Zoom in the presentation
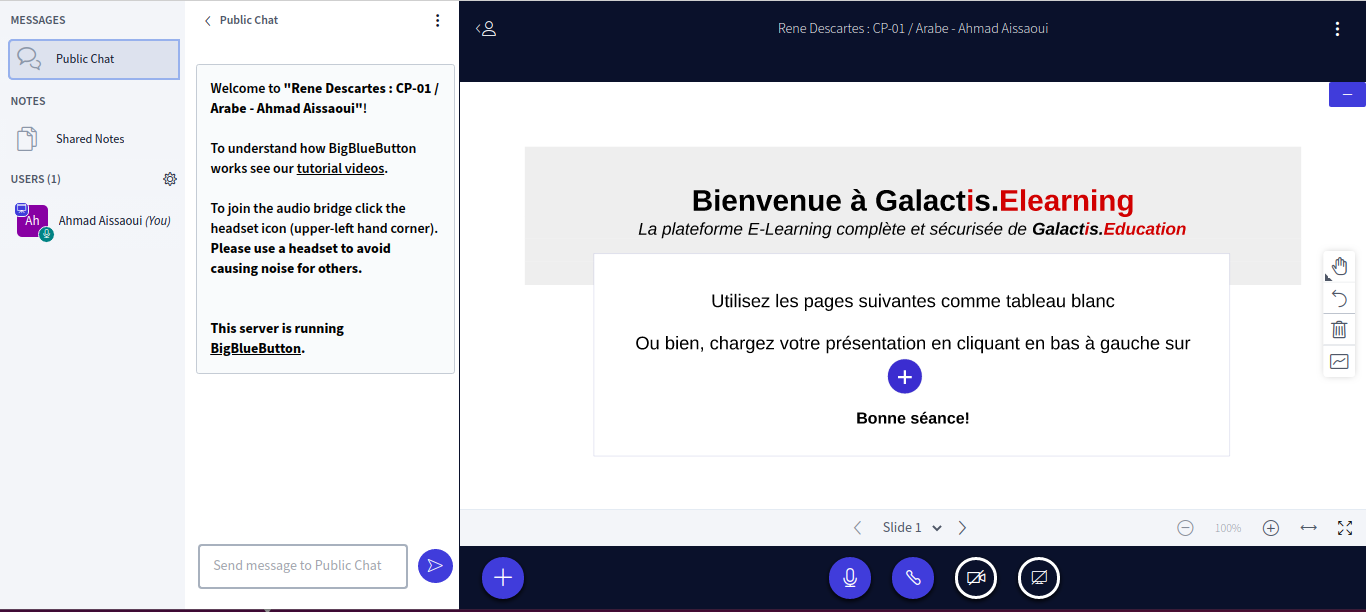1366x612 pixels. click(x=1271, y=528)
